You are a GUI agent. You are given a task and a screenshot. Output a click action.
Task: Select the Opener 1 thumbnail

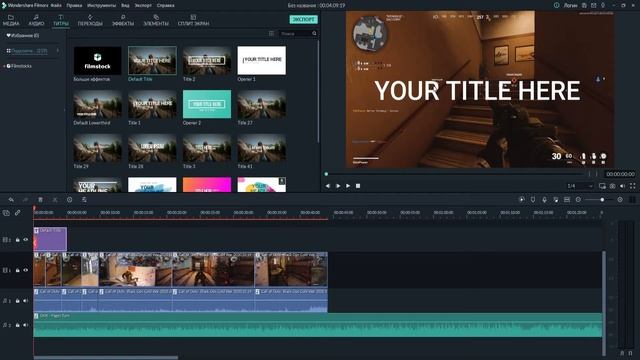coord(262,60)
